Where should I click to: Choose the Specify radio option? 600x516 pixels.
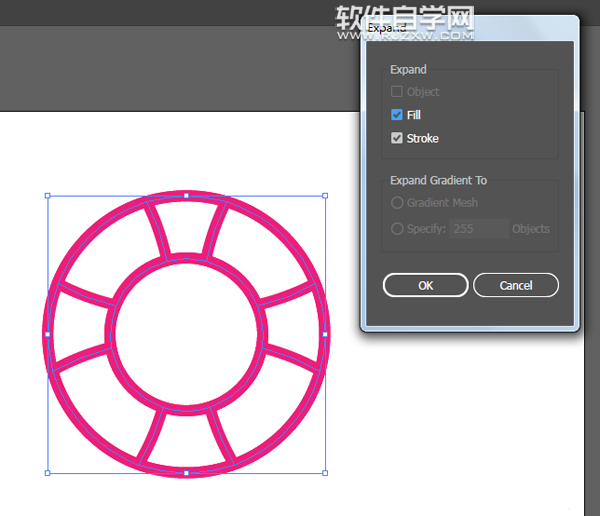click(x=397, y=228)
